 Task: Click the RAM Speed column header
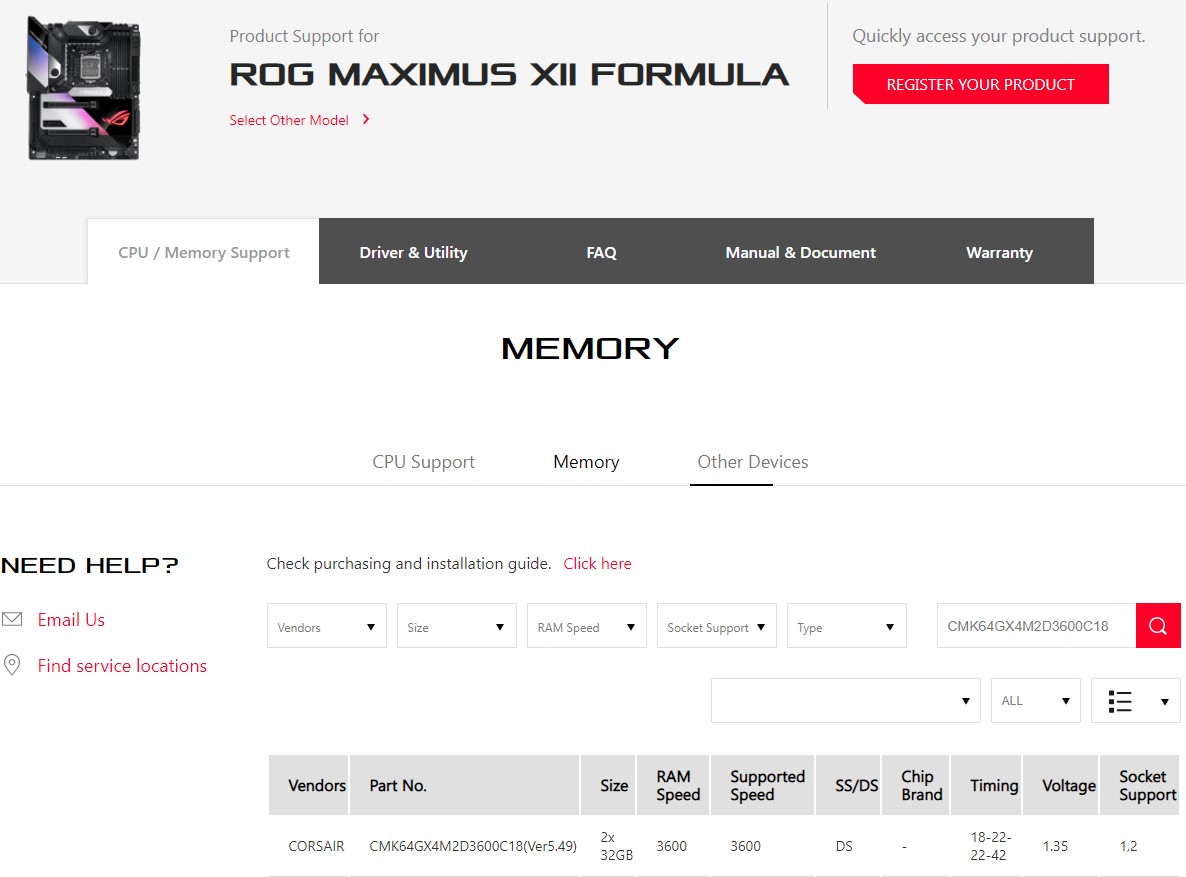(x=673, y=785)
